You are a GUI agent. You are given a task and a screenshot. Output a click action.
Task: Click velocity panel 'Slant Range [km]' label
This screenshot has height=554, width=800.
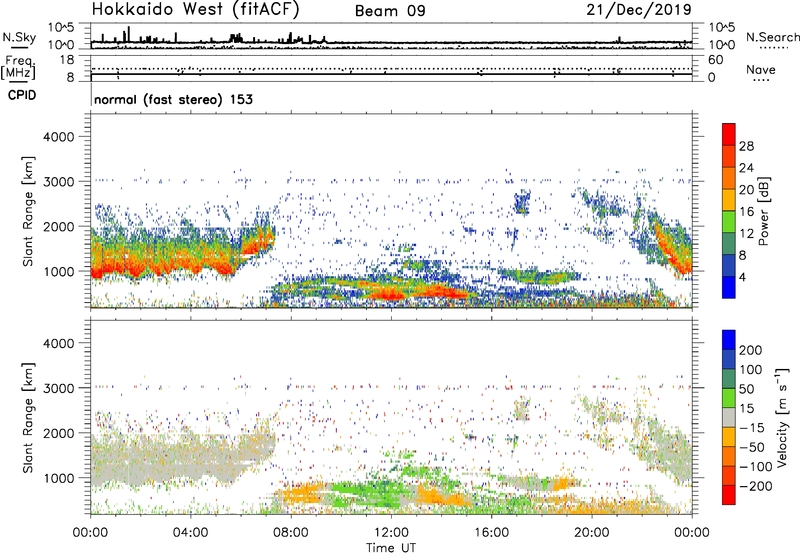click(x=28, y=417)
